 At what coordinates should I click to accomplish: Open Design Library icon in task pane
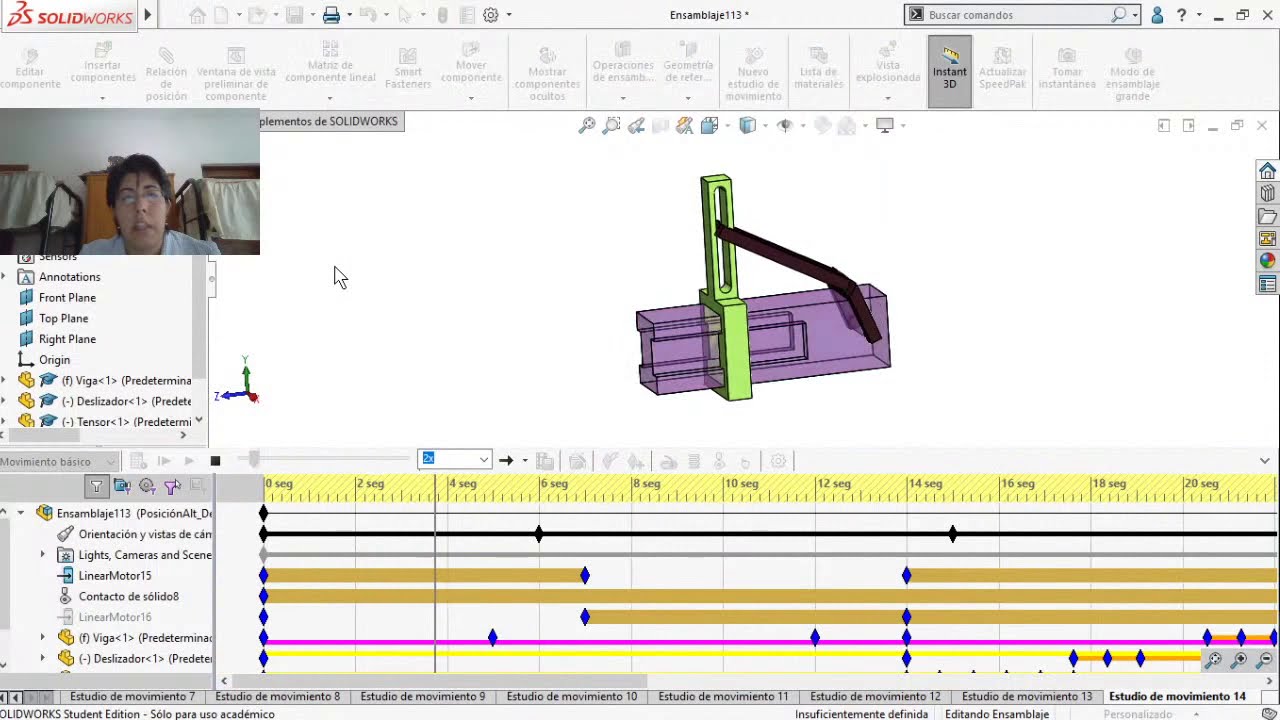[1267, 193]
